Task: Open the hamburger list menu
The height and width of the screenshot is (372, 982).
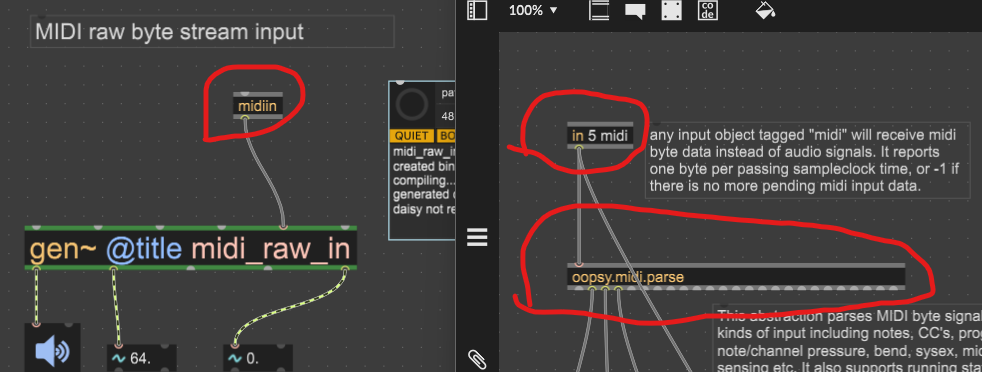Action: 477,237
